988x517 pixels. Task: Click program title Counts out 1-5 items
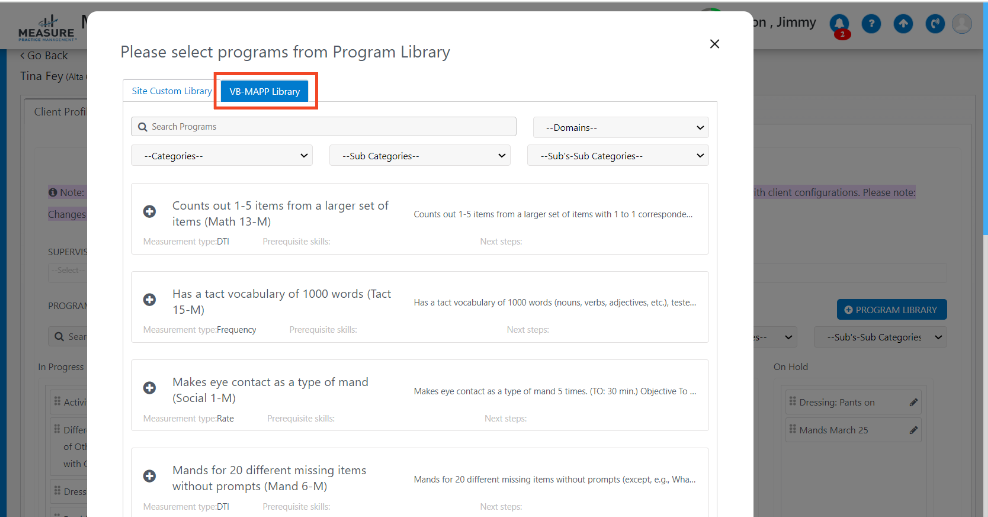[x=280, y=213]
